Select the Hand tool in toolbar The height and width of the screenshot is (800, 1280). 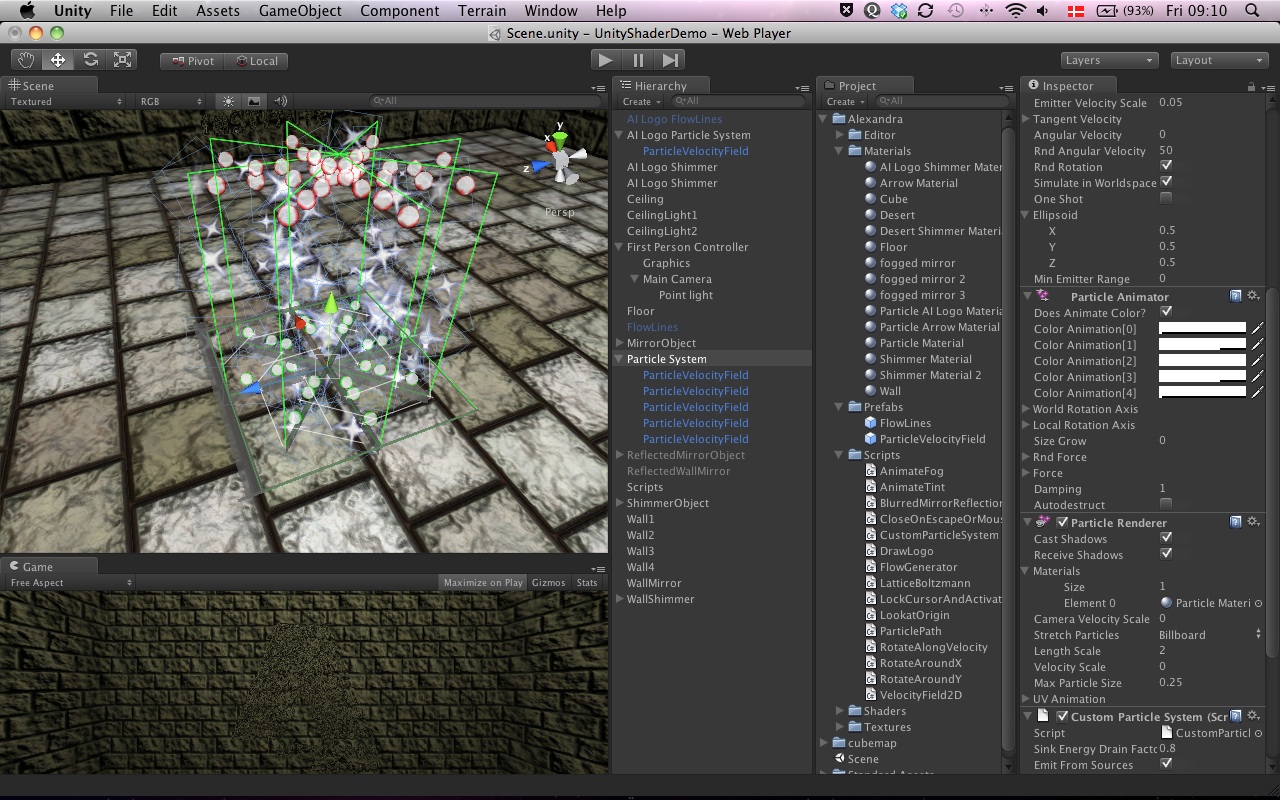(27, 60)
